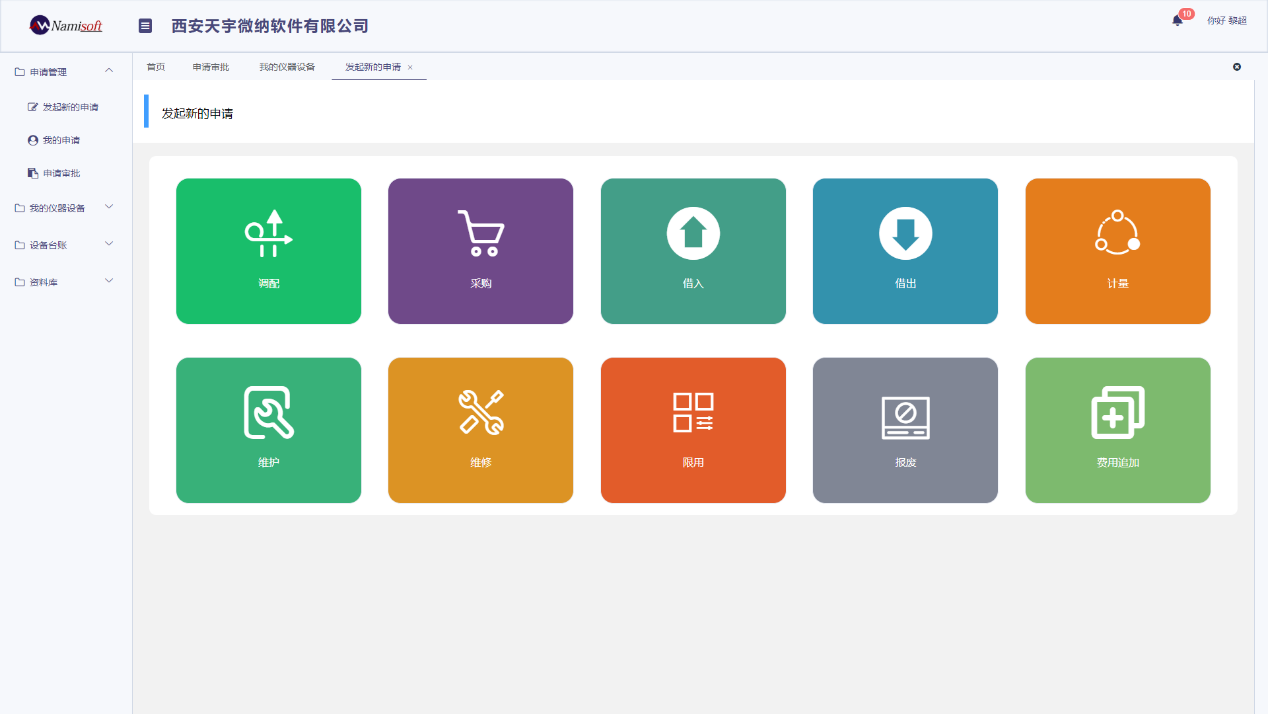Toggle the sidebar with the hamburger icon
Screen dimensions: 1268x714
(145, 26)
